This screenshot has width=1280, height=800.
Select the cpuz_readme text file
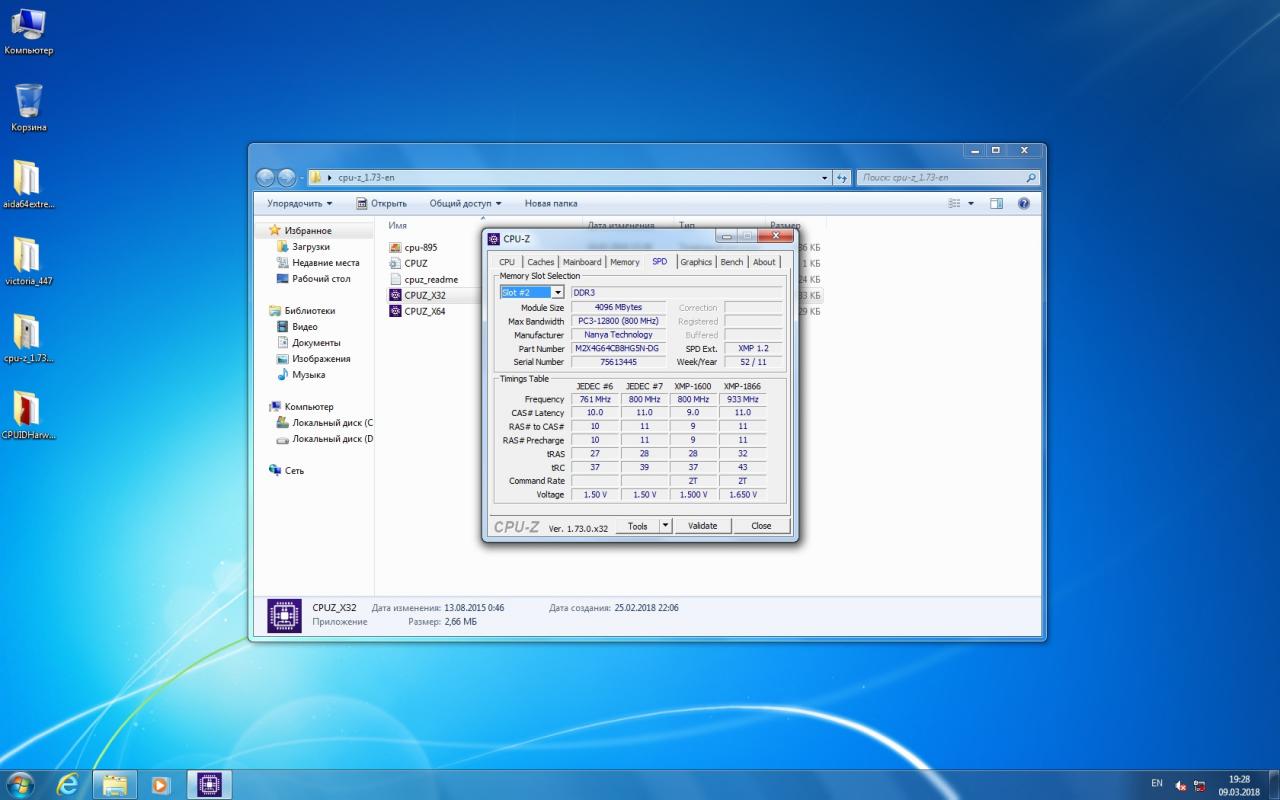point(430,279)
